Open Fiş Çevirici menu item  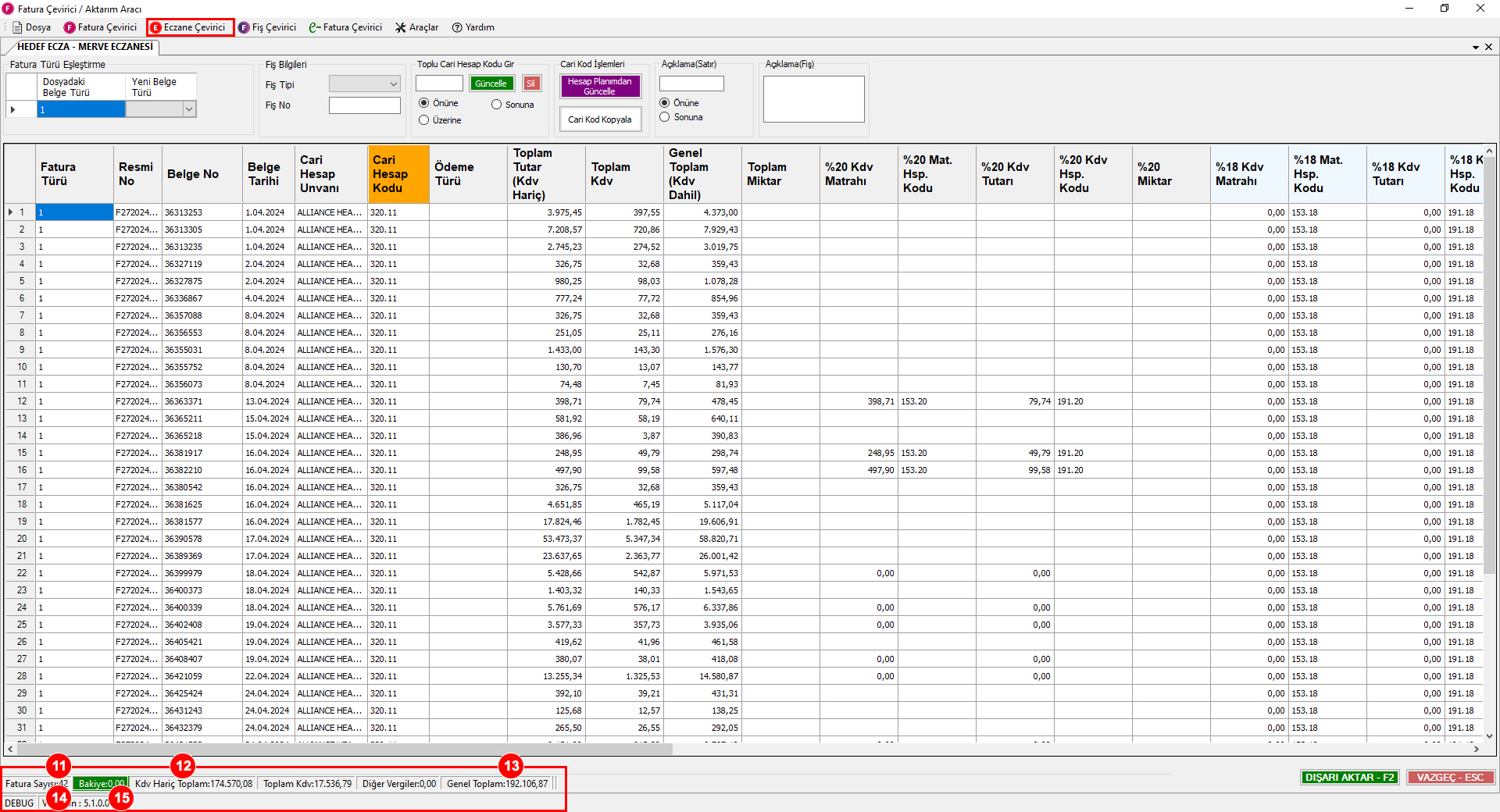pos(267,27)
